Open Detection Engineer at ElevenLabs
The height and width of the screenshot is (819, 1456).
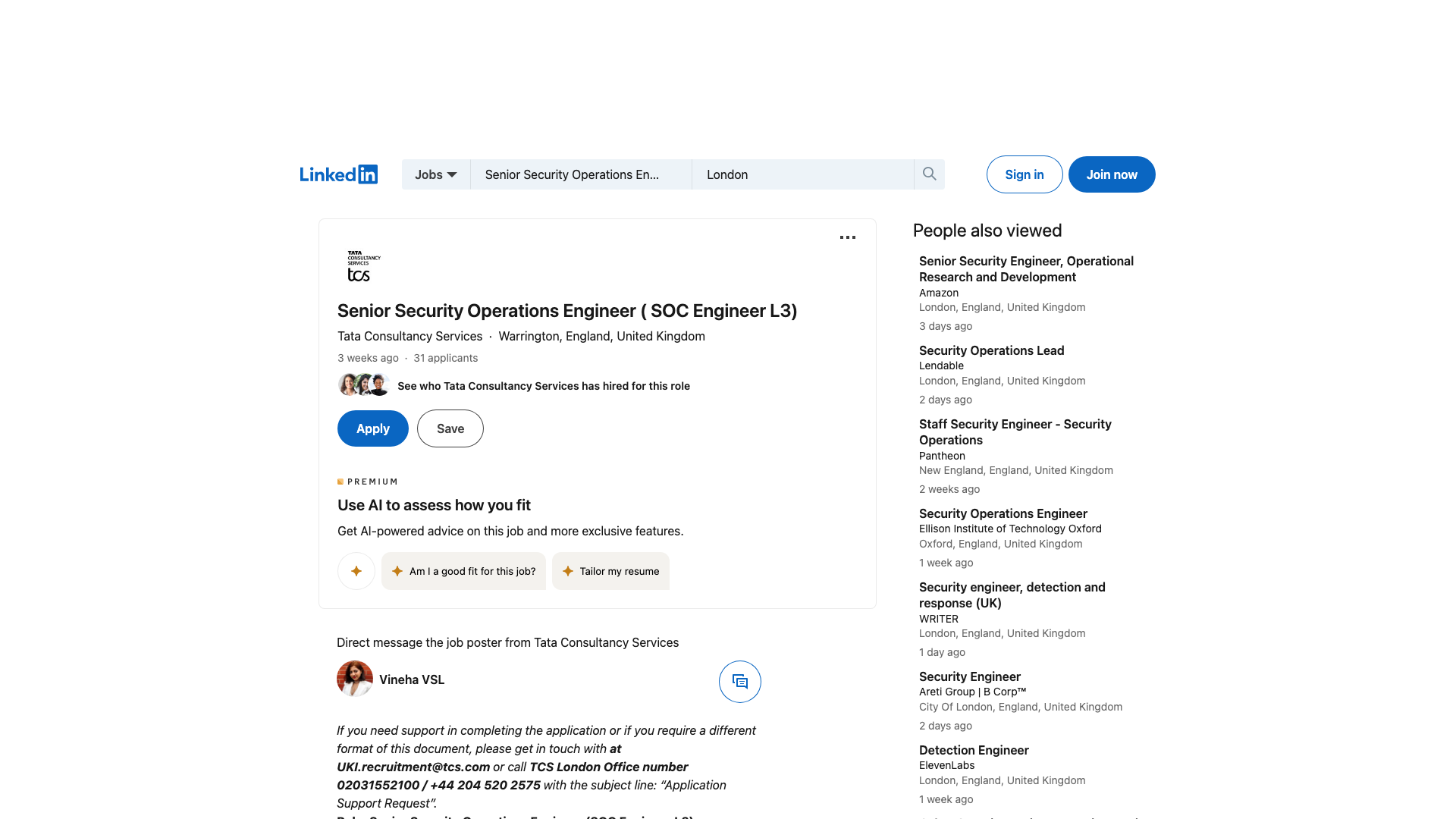(x=974, y=750)
